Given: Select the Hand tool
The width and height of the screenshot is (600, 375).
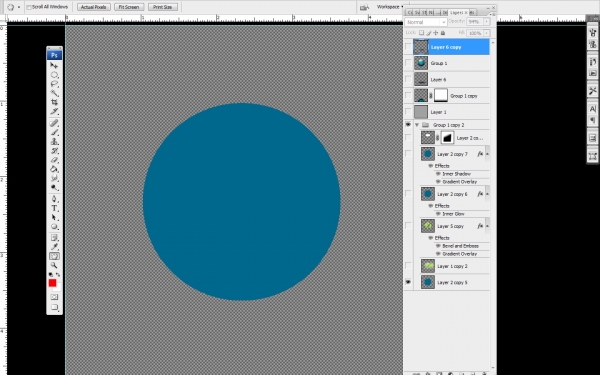Looking at the screenshot, I should pyautogui.click(x=54, y=256).
